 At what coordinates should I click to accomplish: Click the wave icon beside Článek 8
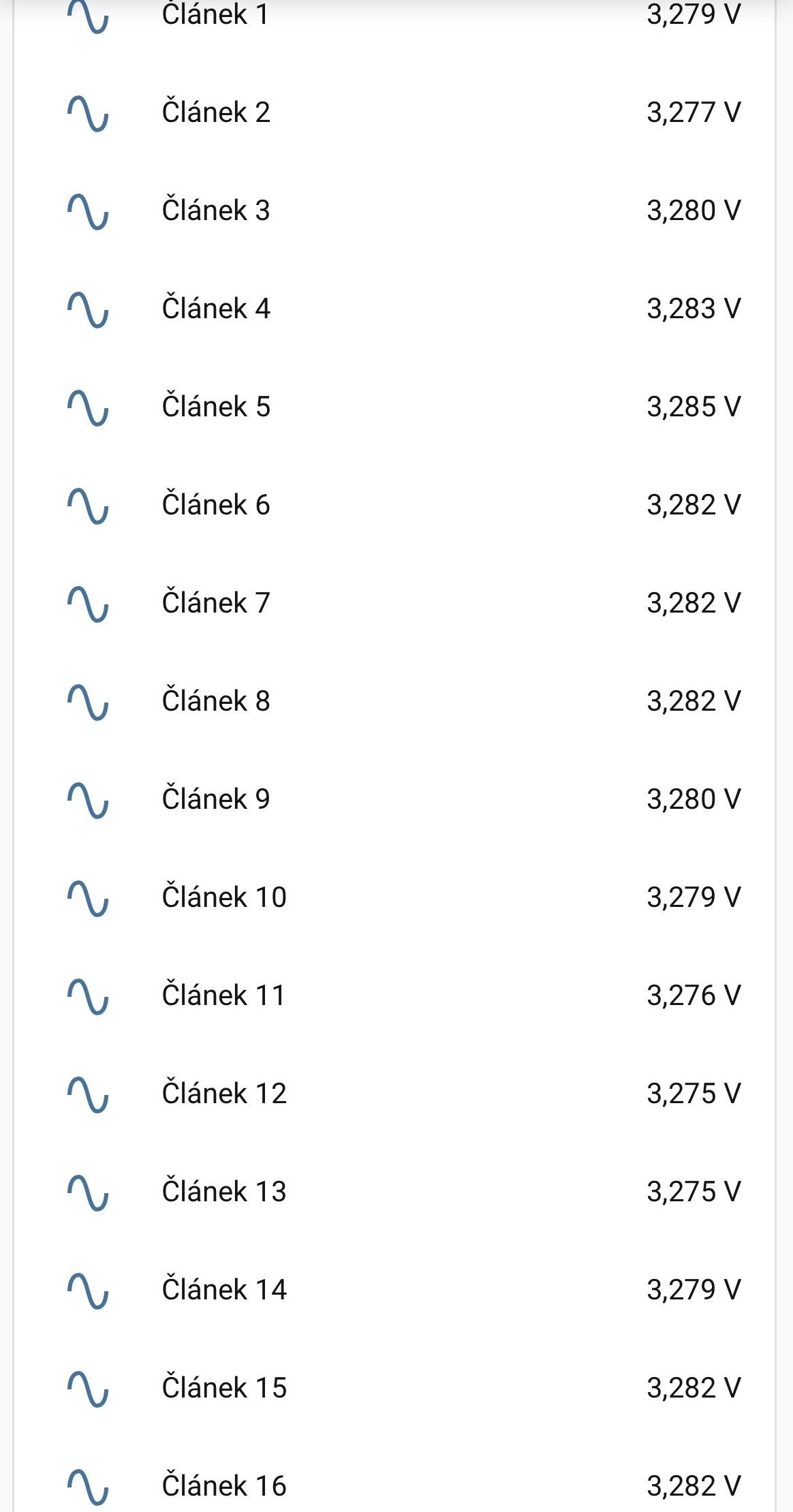88,703
